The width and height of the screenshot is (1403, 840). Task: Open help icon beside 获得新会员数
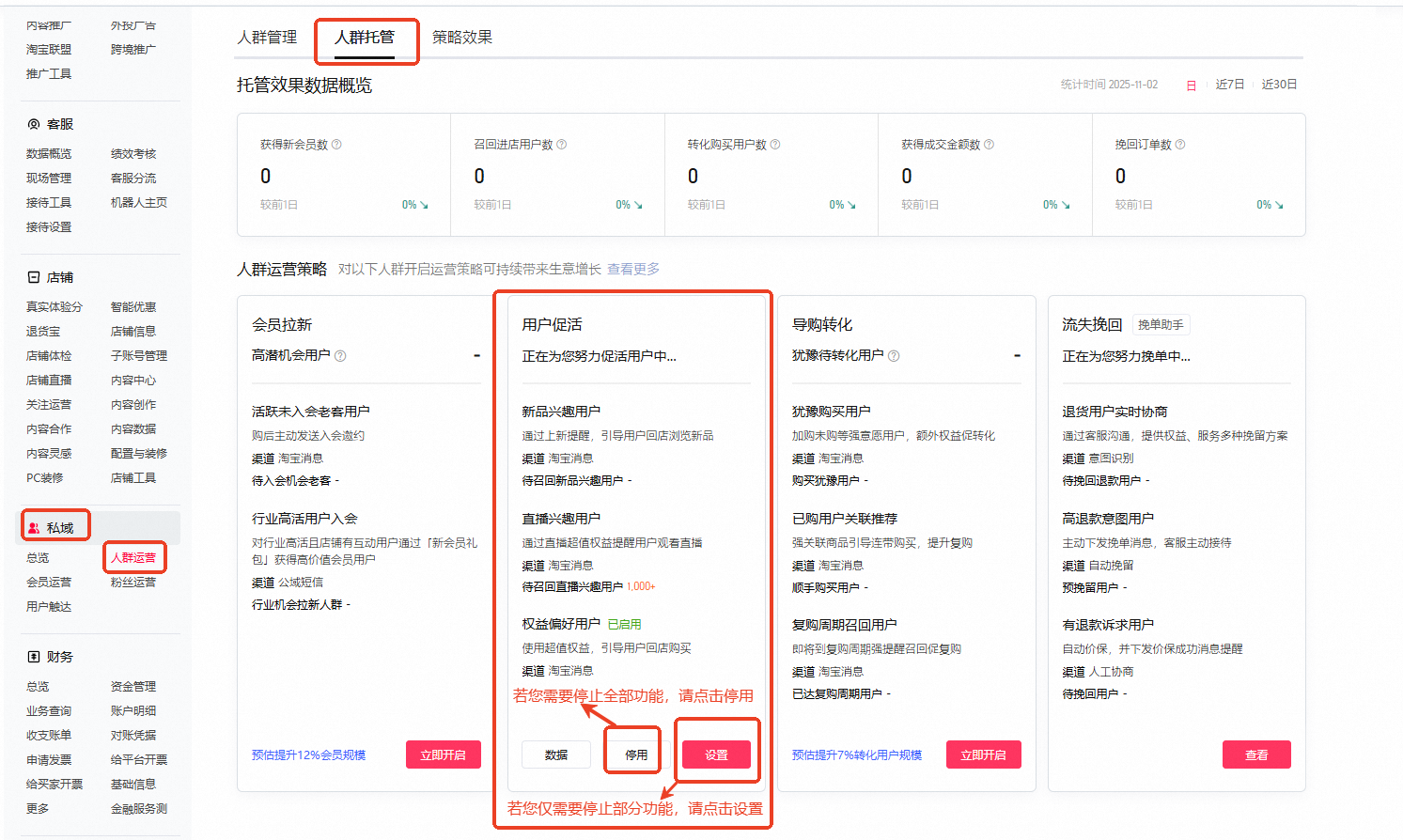click(336, 145)
